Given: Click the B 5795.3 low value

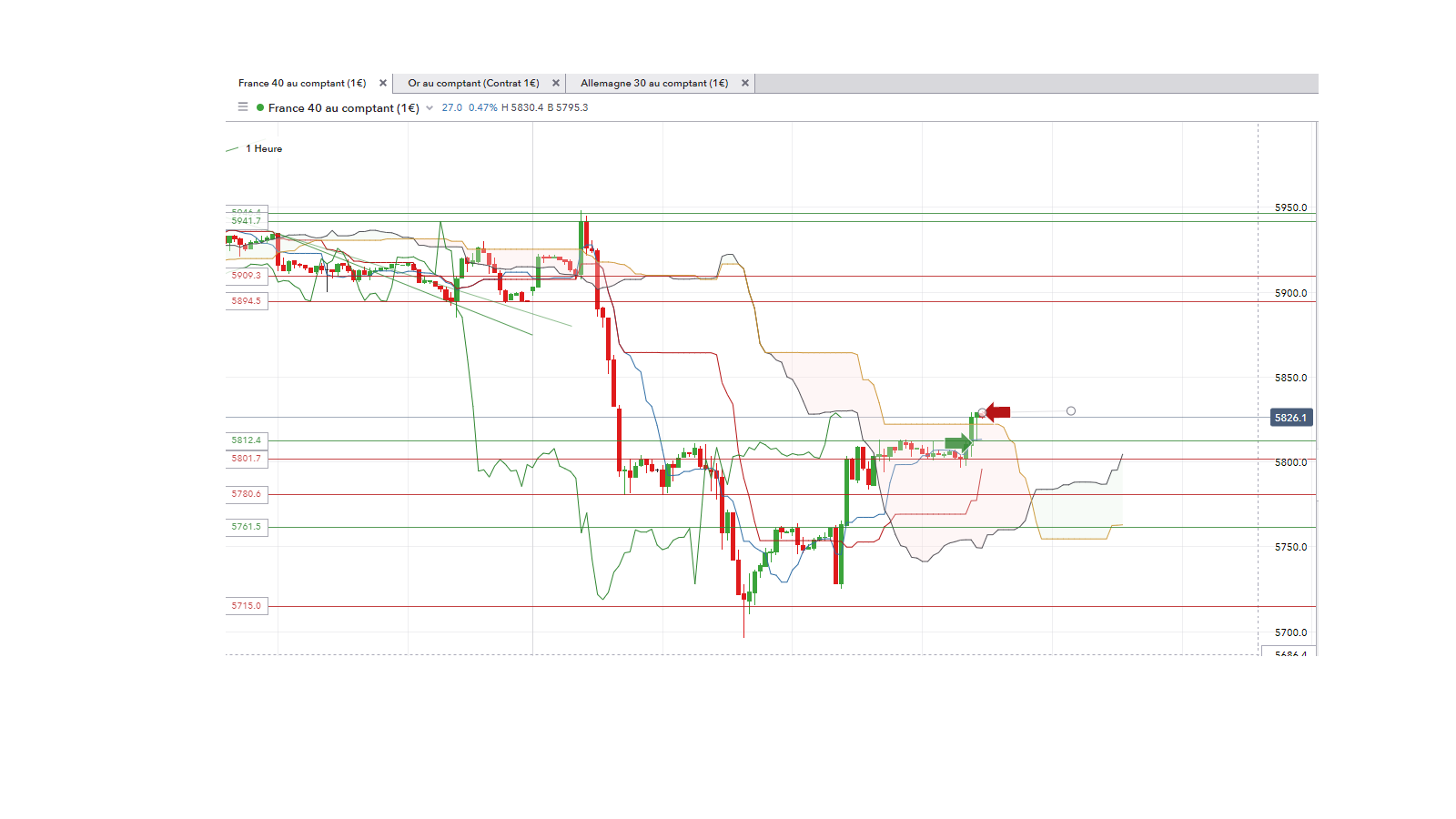Looking at the screenshot, I should coord(568,107).
